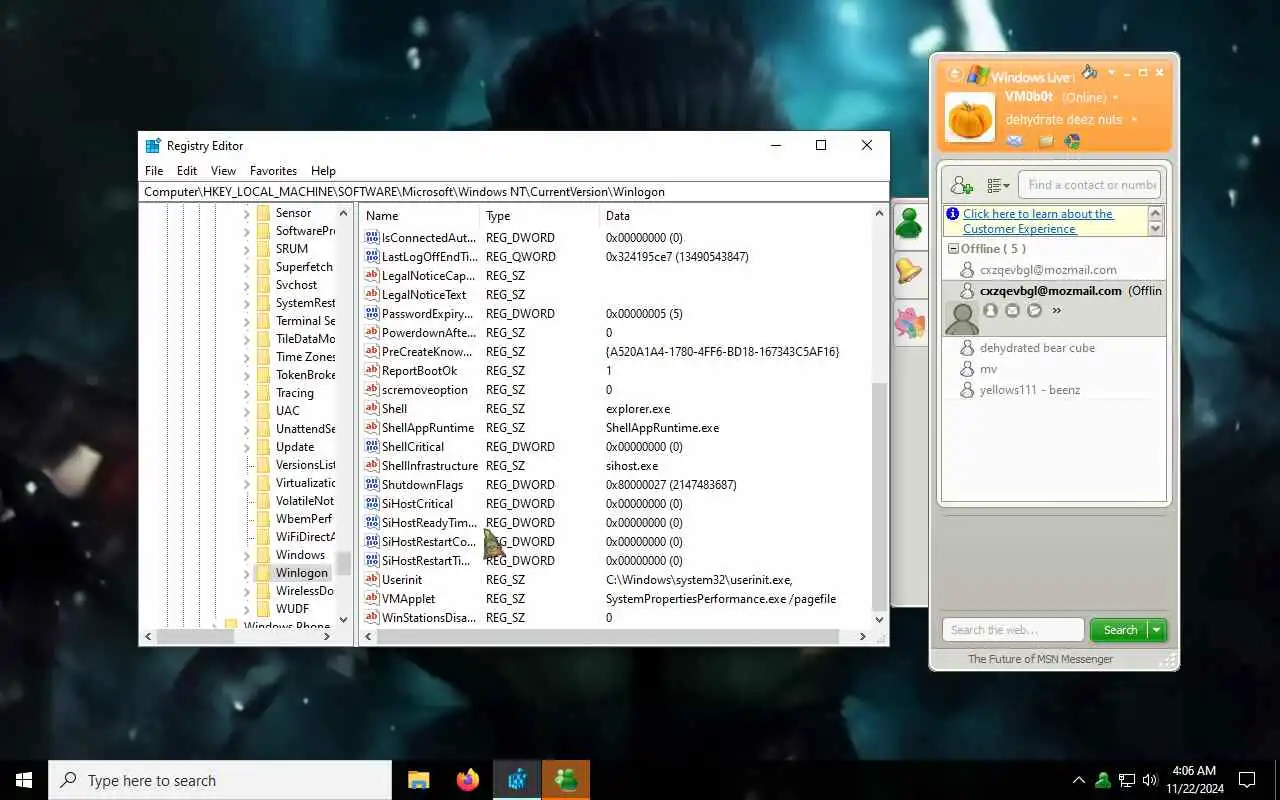The image size is (1280, 800).
Task: Click the key tree's vertical scrollbar thumb
Action: click(343, 565)
